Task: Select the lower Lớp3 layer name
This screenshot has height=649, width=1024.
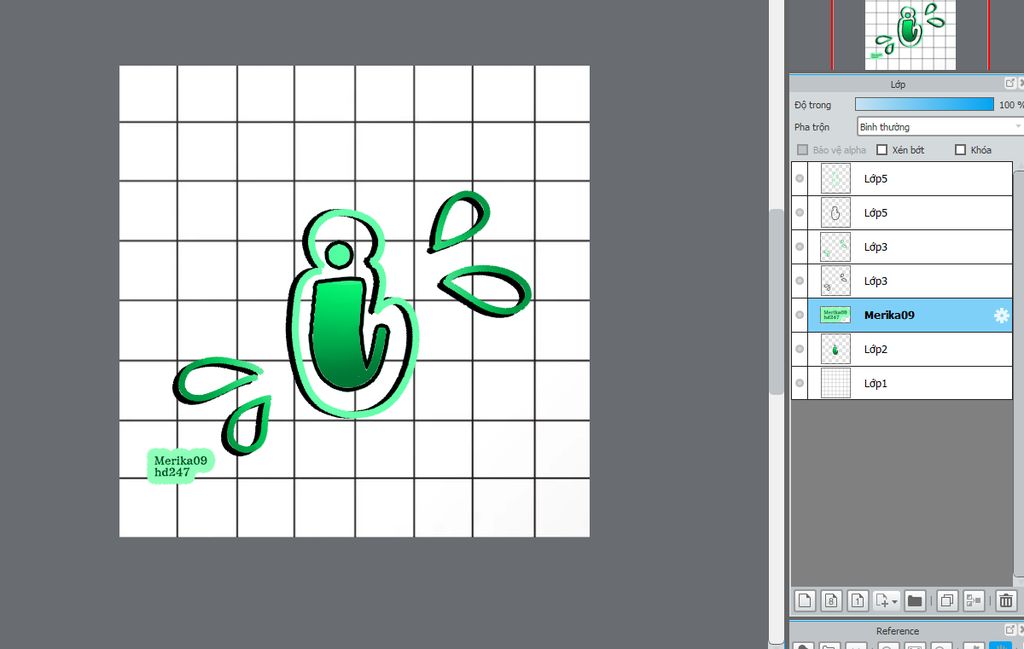Action: 875,281
